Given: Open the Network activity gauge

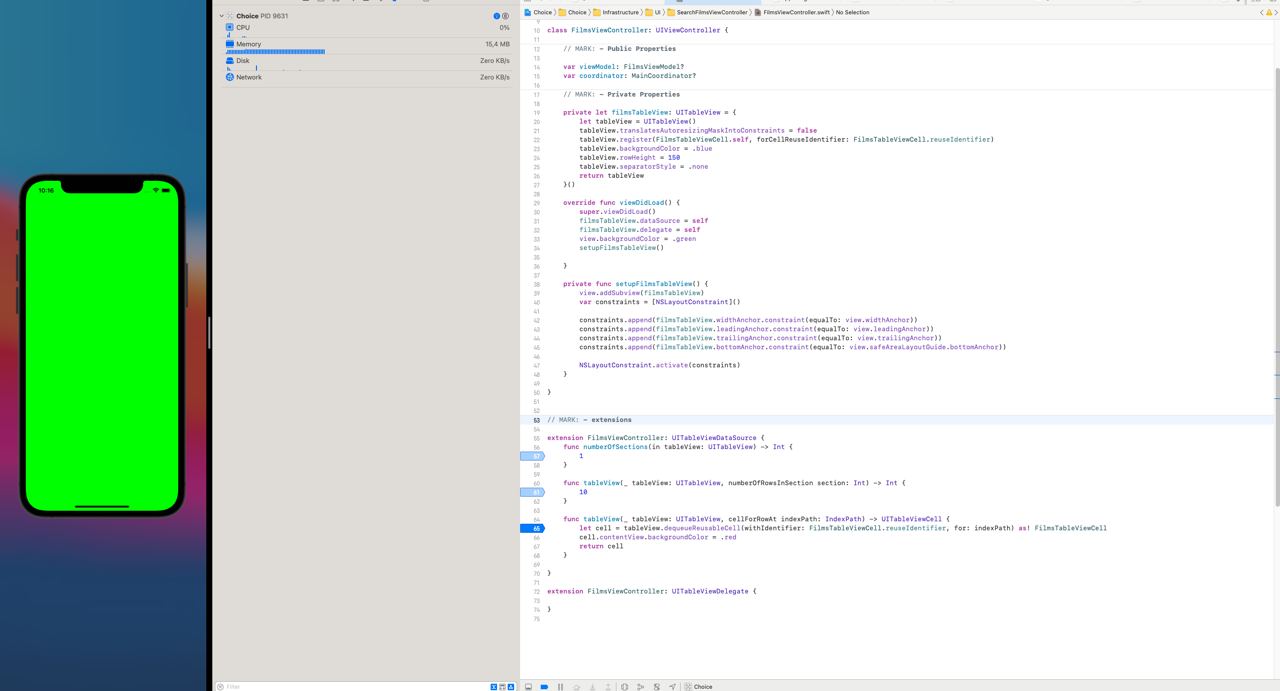Looking at the screenshot, I should 248,77.
